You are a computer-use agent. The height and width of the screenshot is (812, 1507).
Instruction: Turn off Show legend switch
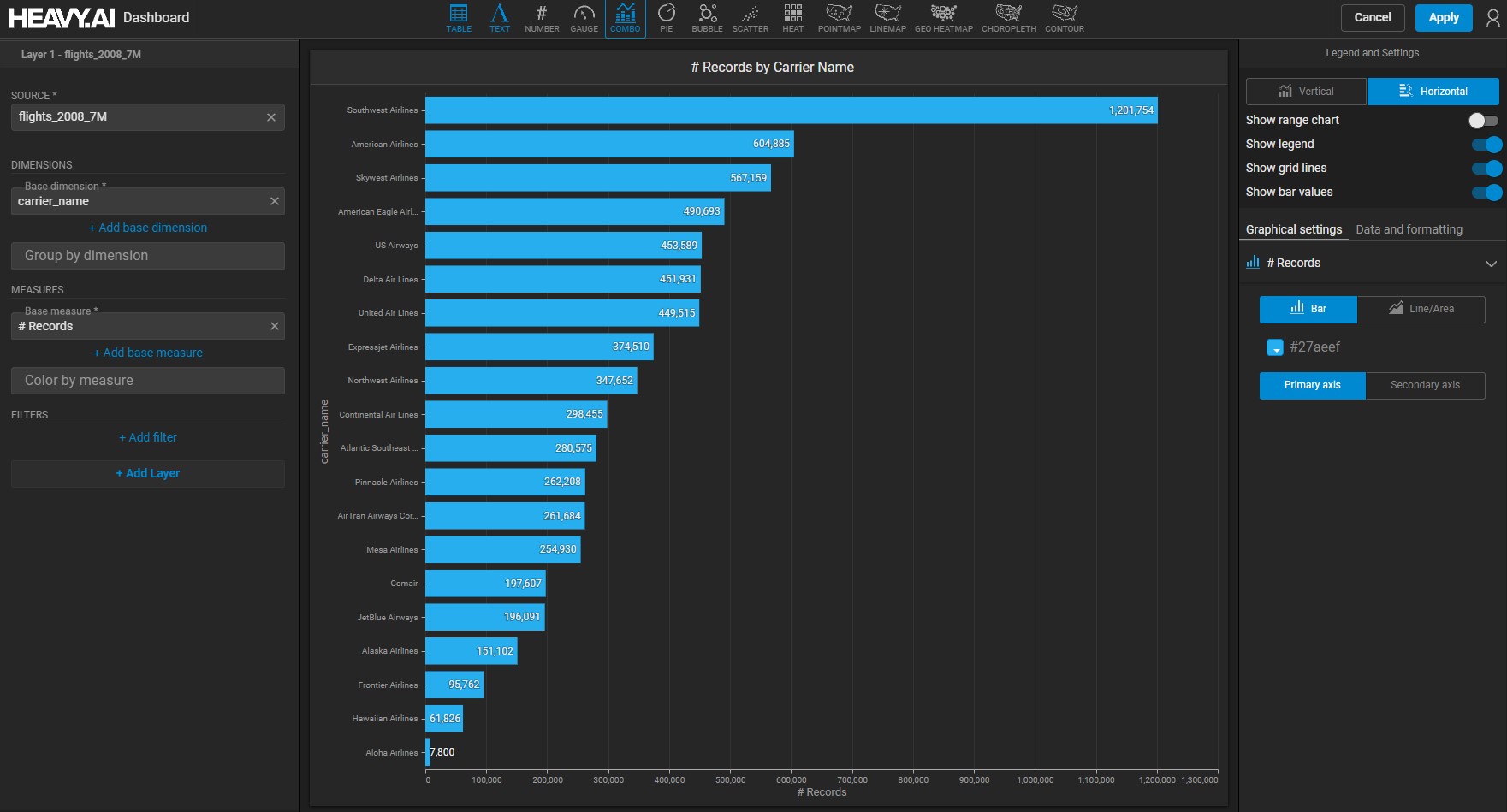pos(1486,145)
